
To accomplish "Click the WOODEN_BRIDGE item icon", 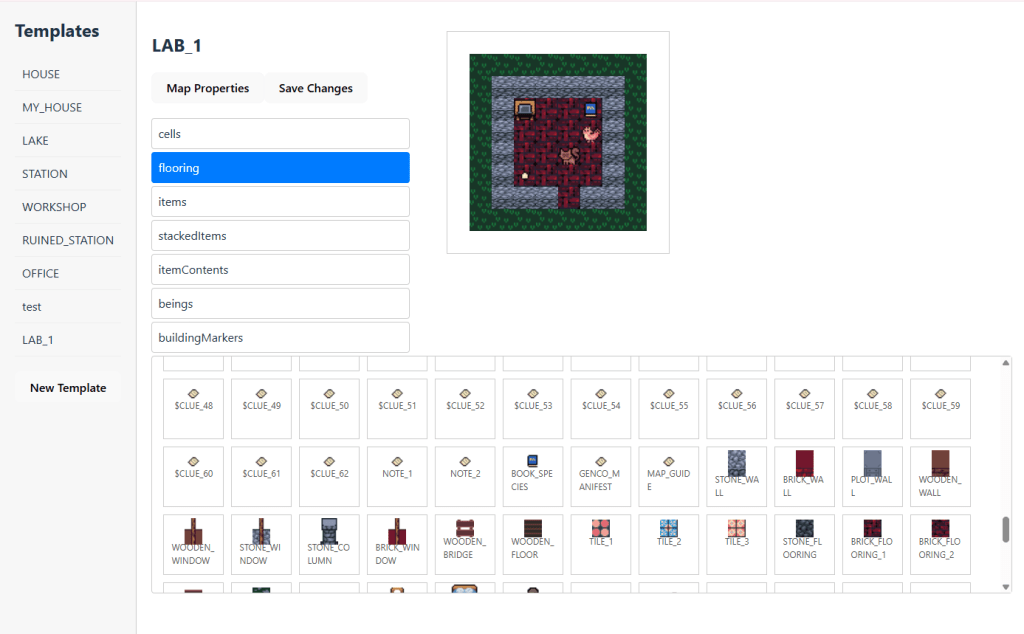I will 465,529.
